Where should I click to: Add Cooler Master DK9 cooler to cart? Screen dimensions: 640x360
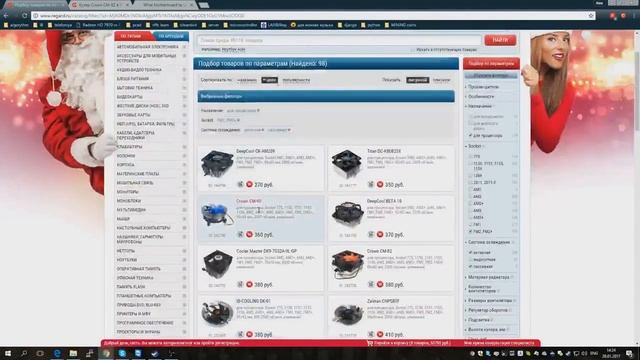pyautogui.click(x=249, y=284)
